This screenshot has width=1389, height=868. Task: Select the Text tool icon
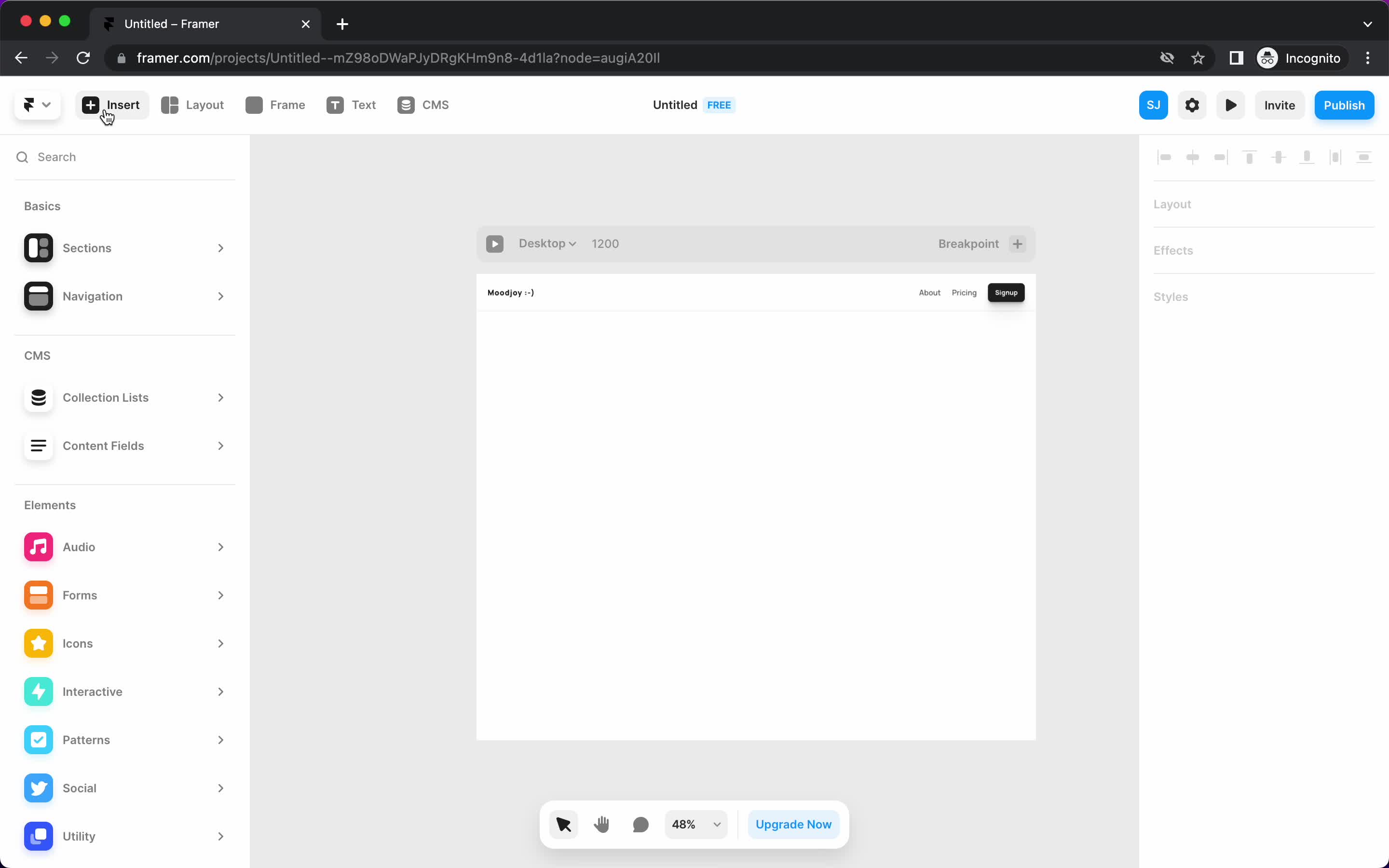point(334,105)
